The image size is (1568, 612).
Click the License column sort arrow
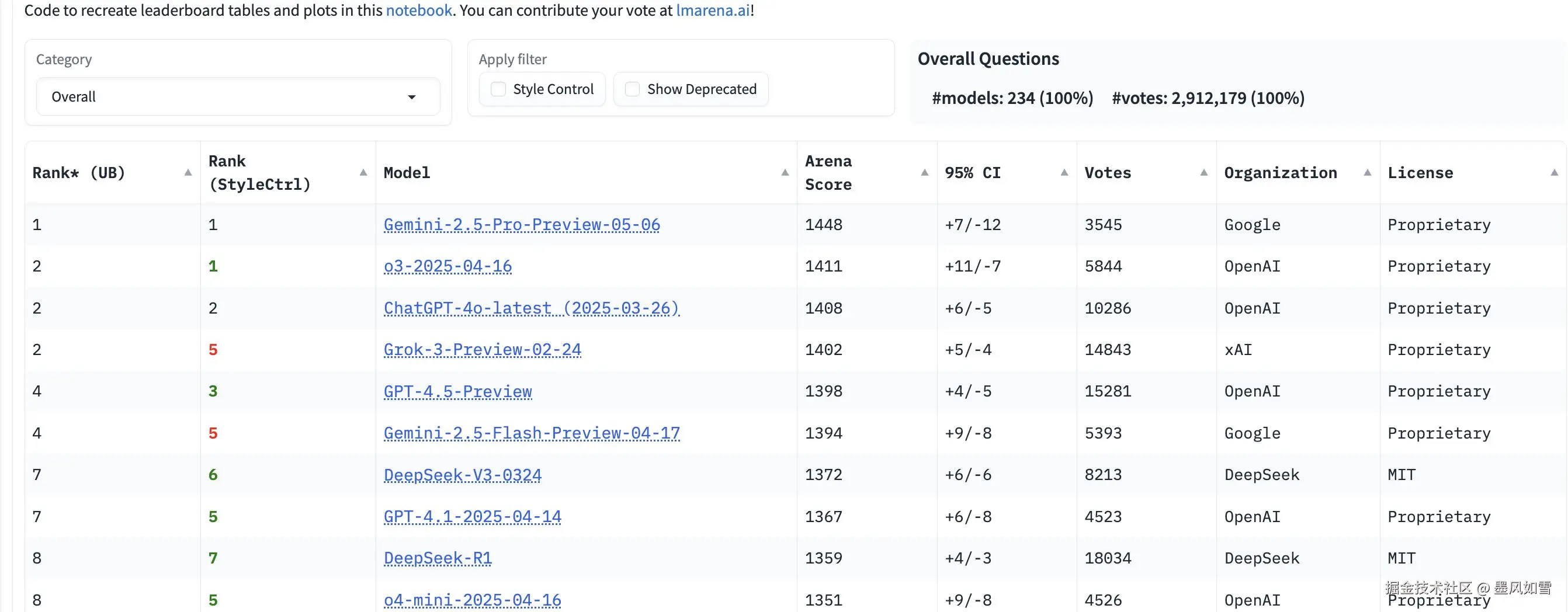pyautogui.click(x=1554, y=173)
